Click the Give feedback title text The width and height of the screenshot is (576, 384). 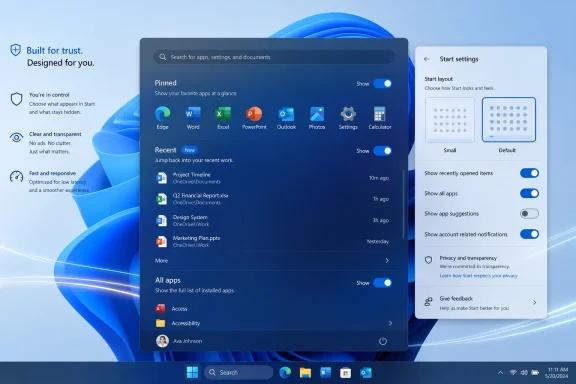(456, 298)
